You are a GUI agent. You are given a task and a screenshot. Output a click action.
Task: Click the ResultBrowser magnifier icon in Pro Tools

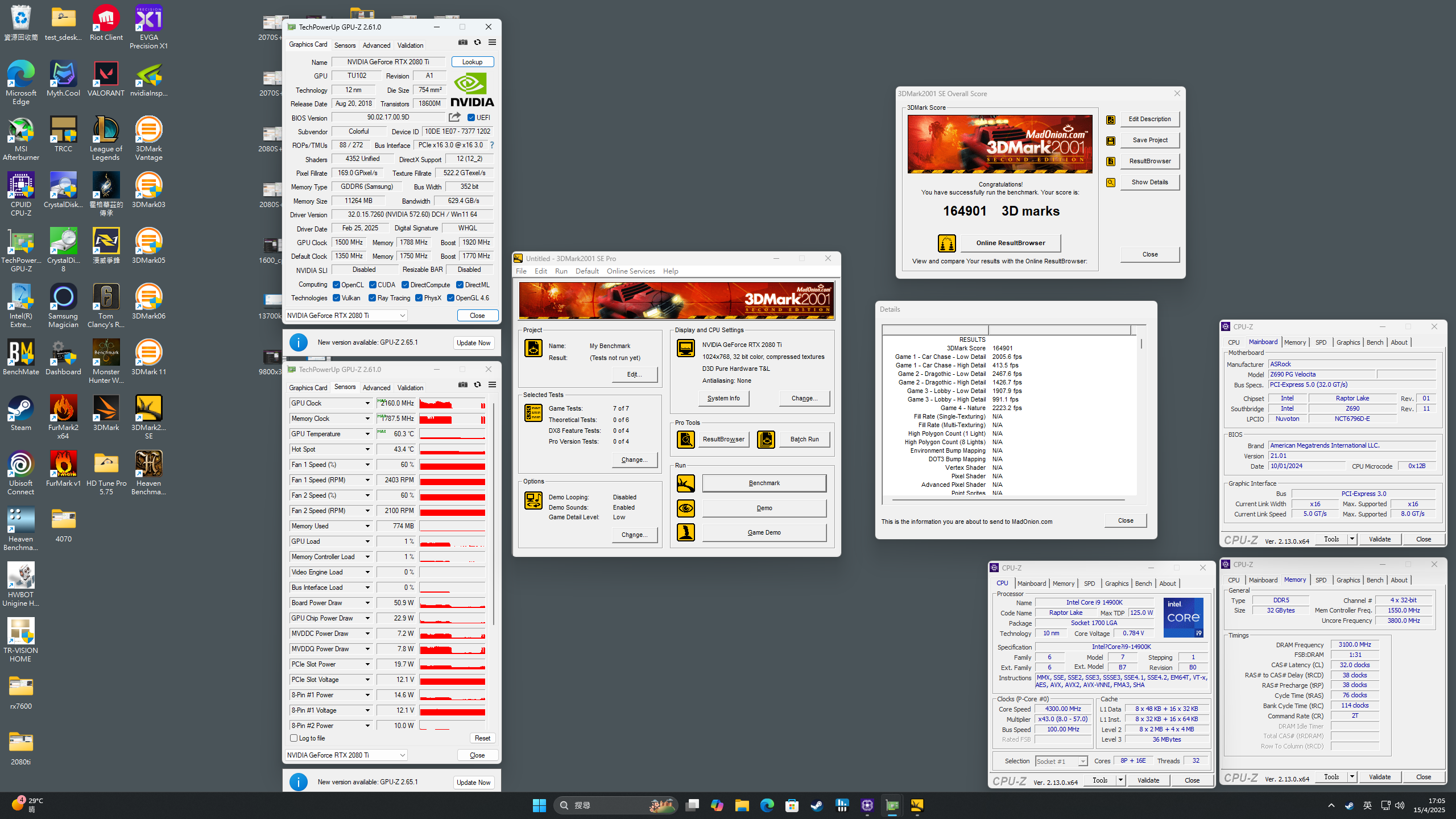pyautogui.click(x=686, y=439)
